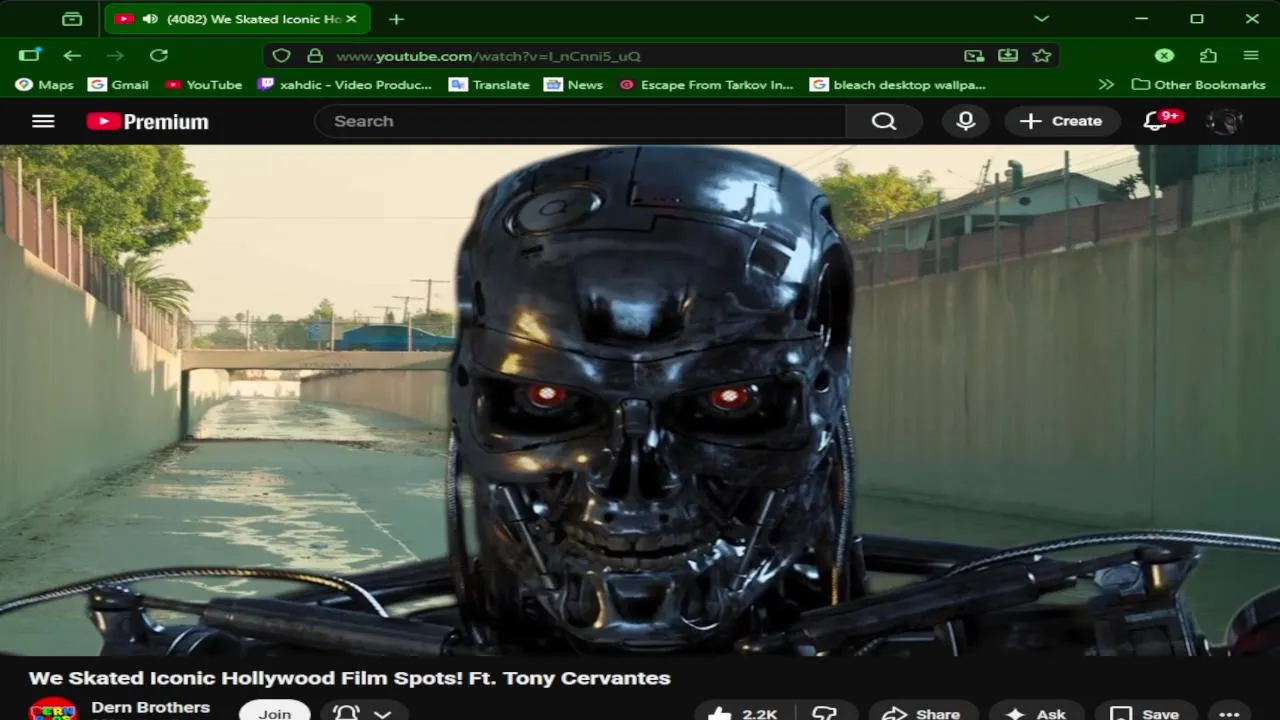Share this video
Image resolution: width=1280 pixels, height=720 pixels.
pos(922,713)
